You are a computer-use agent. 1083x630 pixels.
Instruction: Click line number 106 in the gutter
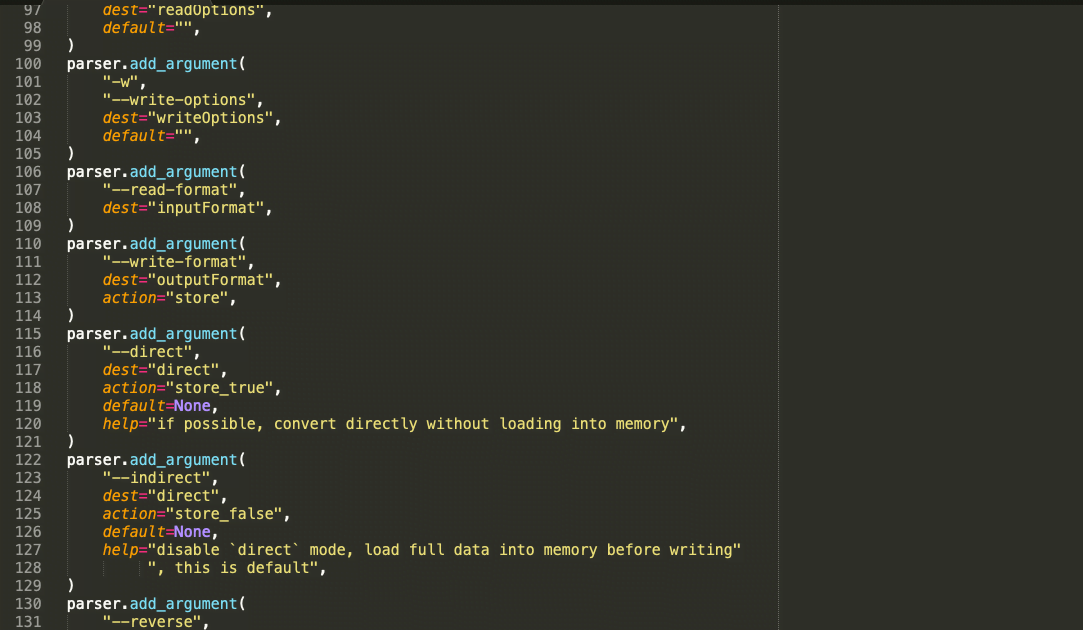click(x=28, y=172)
